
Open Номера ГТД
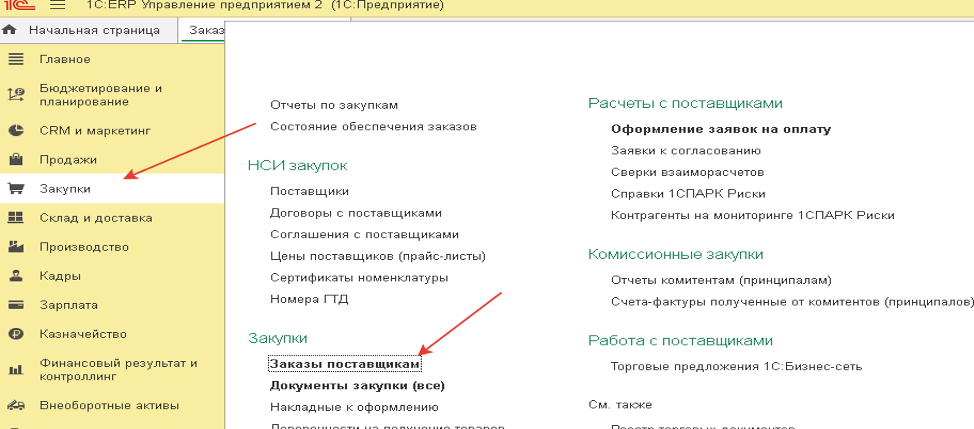tap(309, 299)
